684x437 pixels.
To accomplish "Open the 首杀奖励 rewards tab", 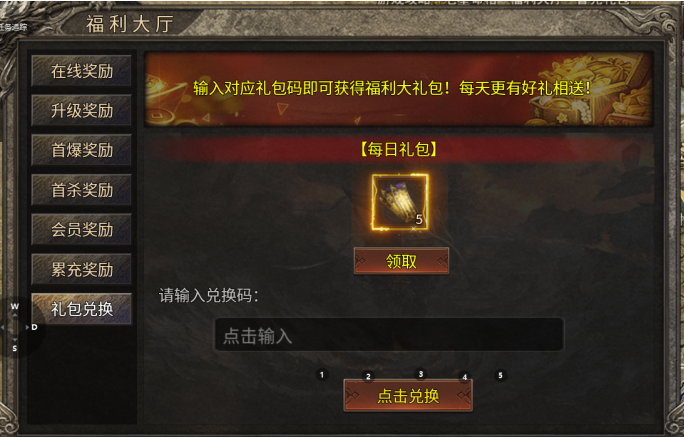I will pos(82,190).
